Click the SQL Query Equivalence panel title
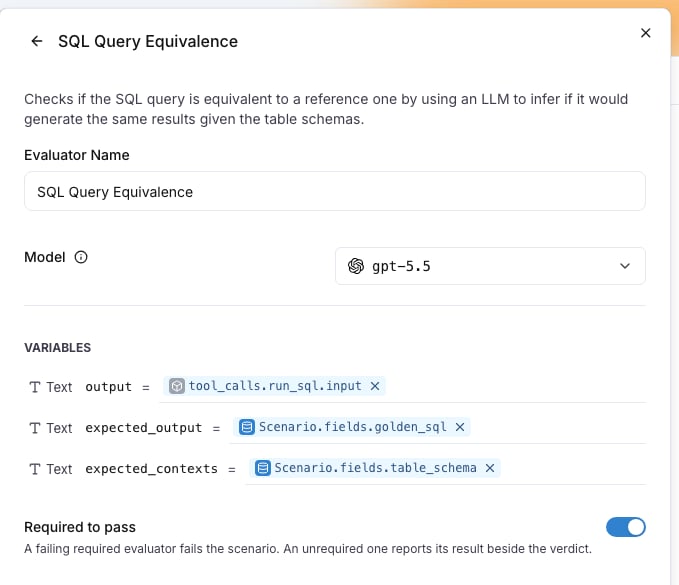Viewport: 679px width, 585px height. pyautogui.click(x=148, y=42)
